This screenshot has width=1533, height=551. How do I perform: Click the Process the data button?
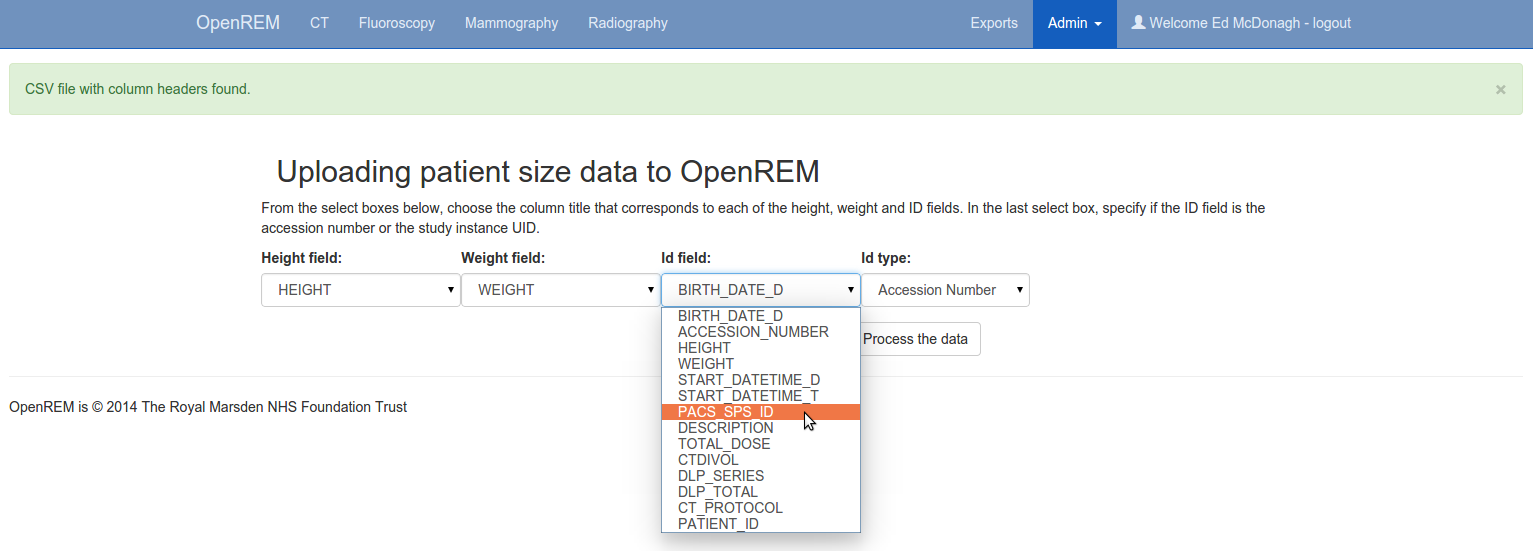coord(915,339)
